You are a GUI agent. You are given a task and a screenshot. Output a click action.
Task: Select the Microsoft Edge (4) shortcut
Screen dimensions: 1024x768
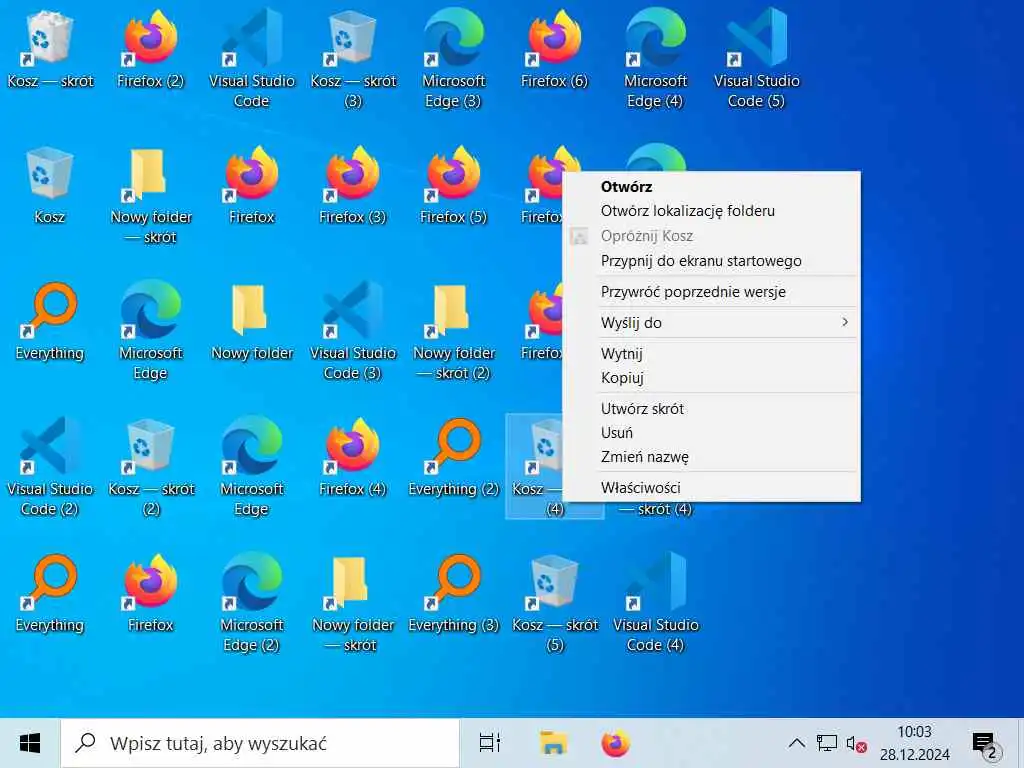click(655, 57)
